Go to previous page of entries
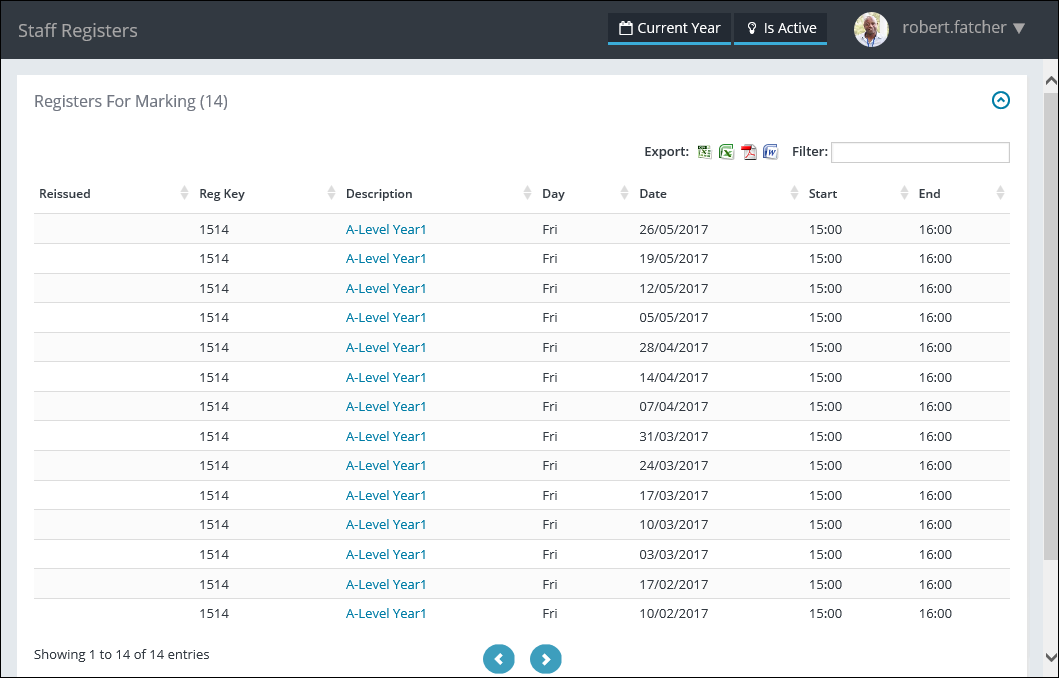1059x678 pixels. pyautogui.click(x=499, y=659)
